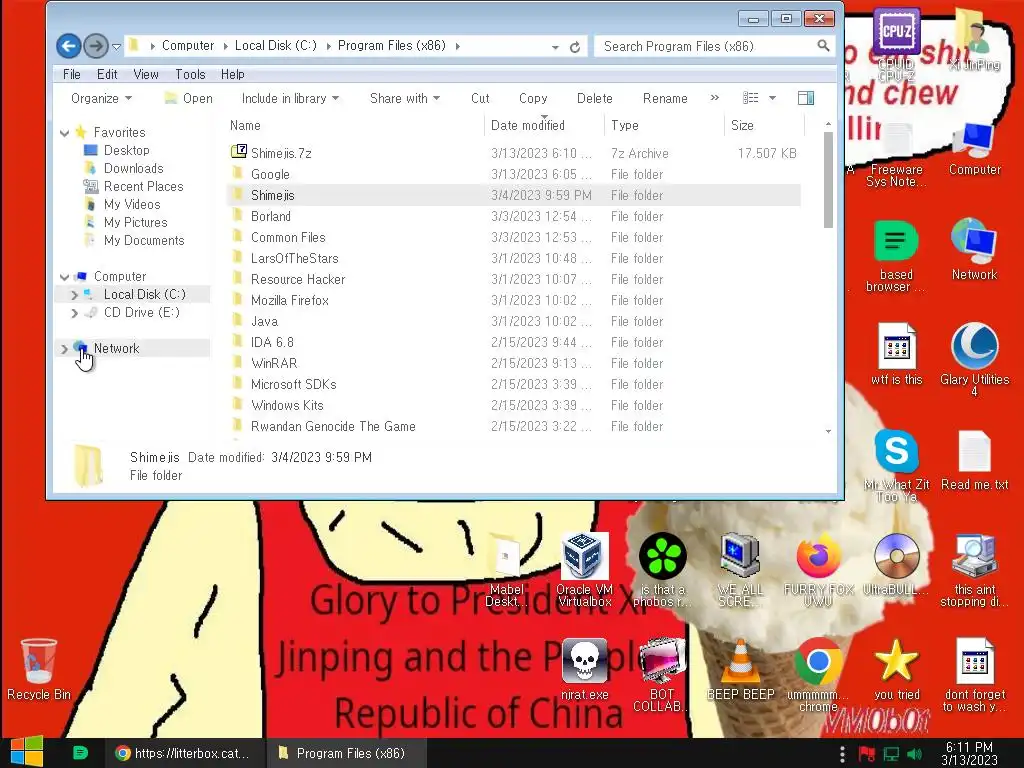
Task: Open the View menu
Action: tap(146, 74)
